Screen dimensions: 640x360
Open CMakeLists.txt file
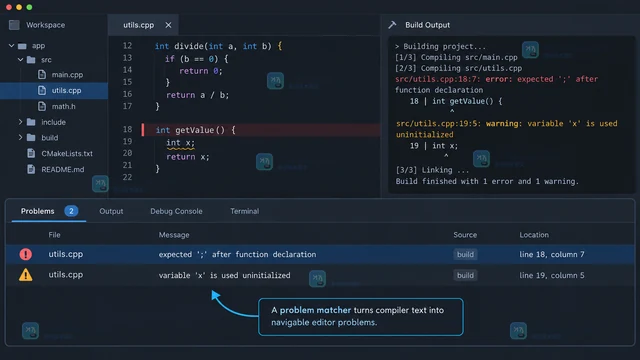67,153
